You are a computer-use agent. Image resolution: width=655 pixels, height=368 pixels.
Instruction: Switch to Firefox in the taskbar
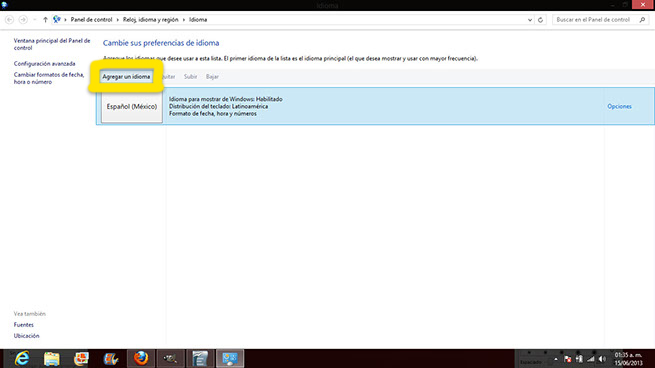(x=141, y=358)
